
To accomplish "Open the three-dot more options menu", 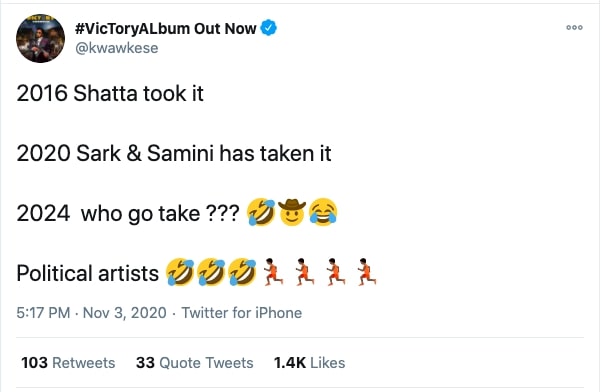I will click(574, 28).
